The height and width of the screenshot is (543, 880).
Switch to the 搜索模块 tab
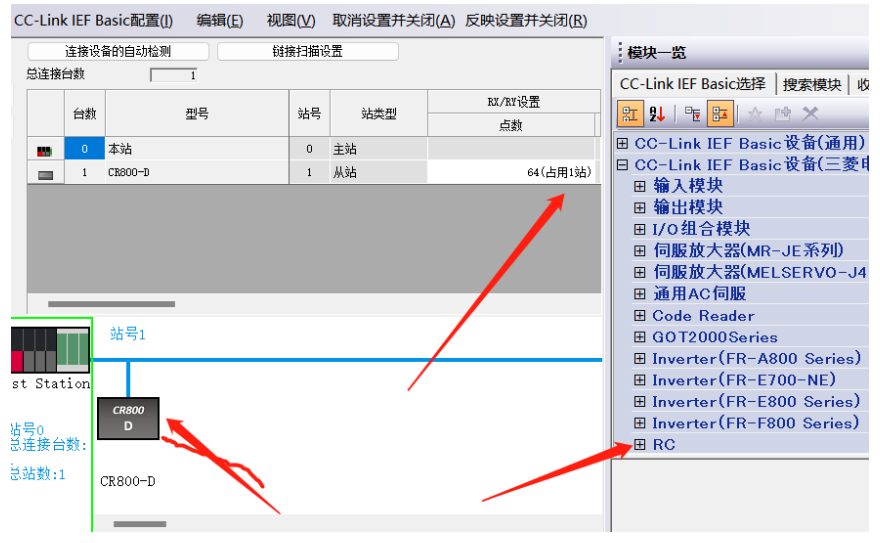tap(812, 85)
